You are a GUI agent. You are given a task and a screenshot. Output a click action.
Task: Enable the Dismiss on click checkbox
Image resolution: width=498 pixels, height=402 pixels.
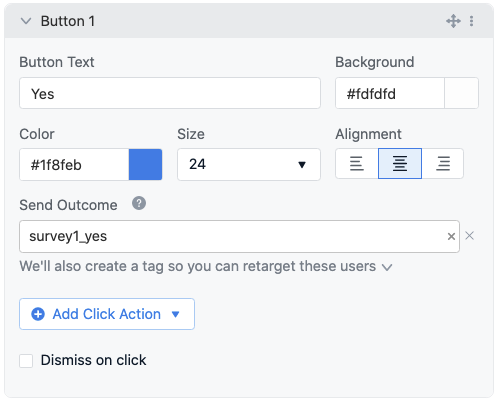26,361
